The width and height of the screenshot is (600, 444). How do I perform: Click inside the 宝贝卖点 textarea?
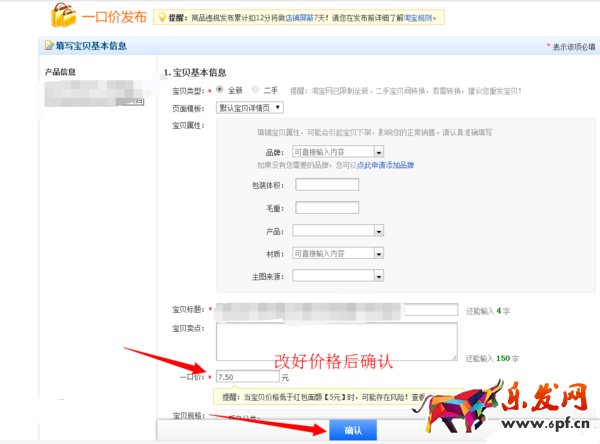[x=337, y=341]
